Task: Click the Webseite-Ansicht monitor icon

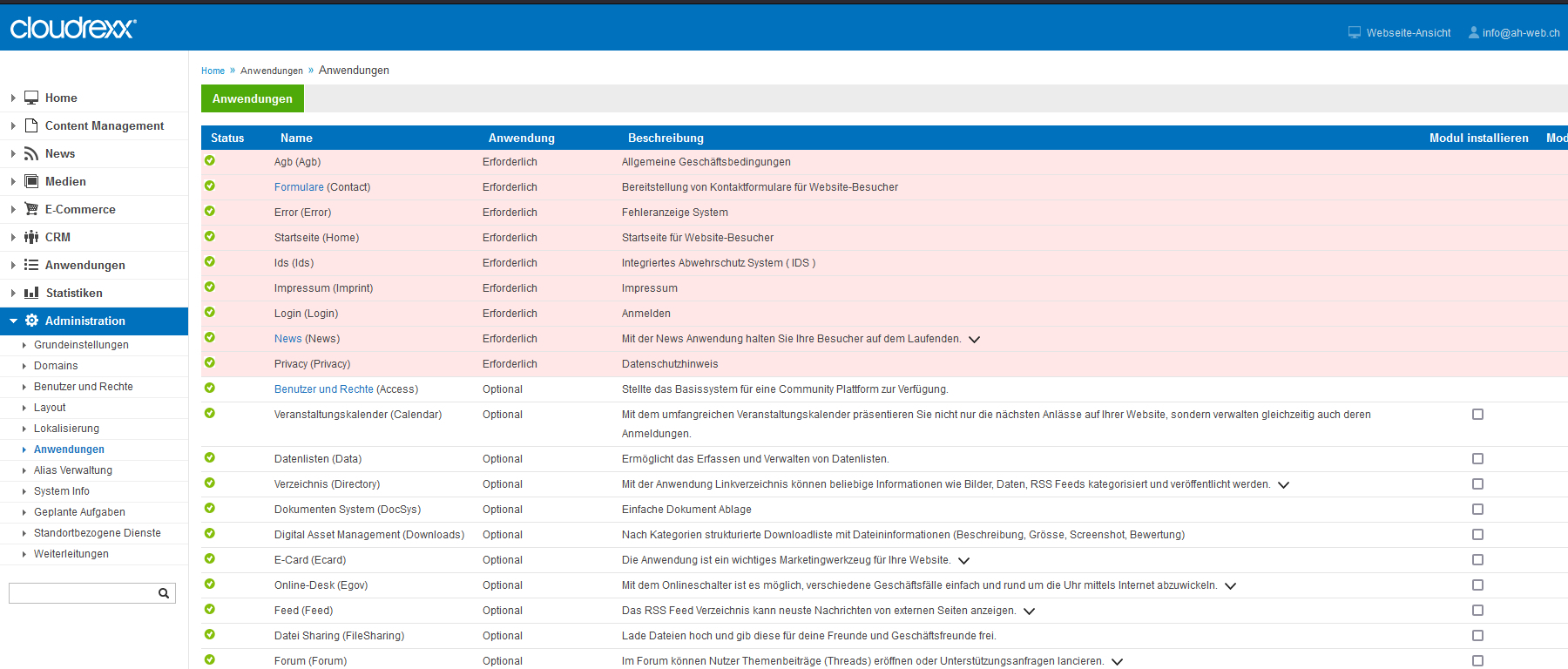Action: (x=1355, y=32)
